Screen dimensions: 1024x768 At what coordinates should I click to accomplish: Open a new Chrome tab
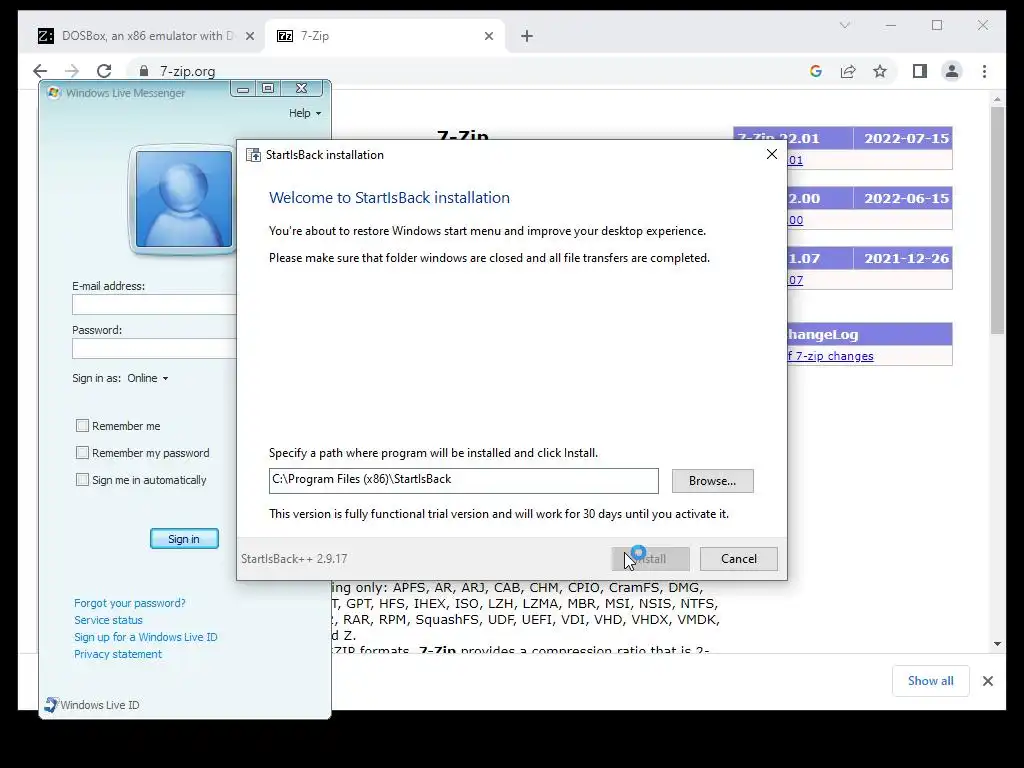pyautogui.click(x=527, y=37)
